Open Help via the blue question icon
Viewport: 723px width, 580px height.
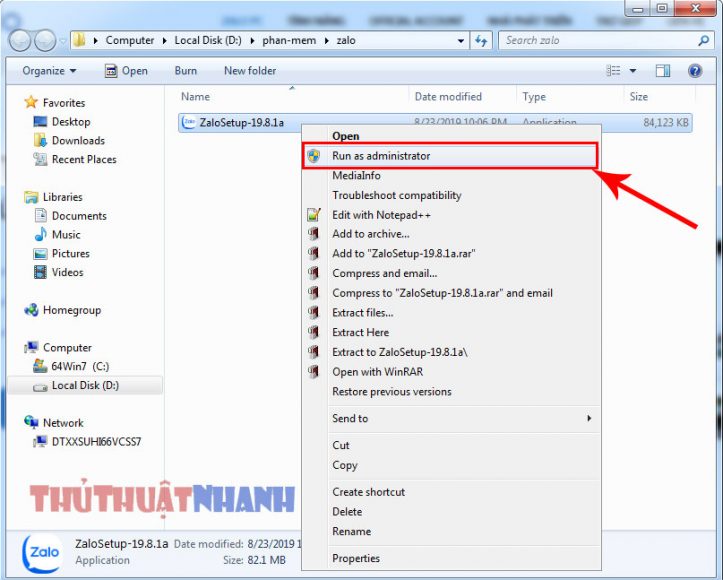pos(695,71)
